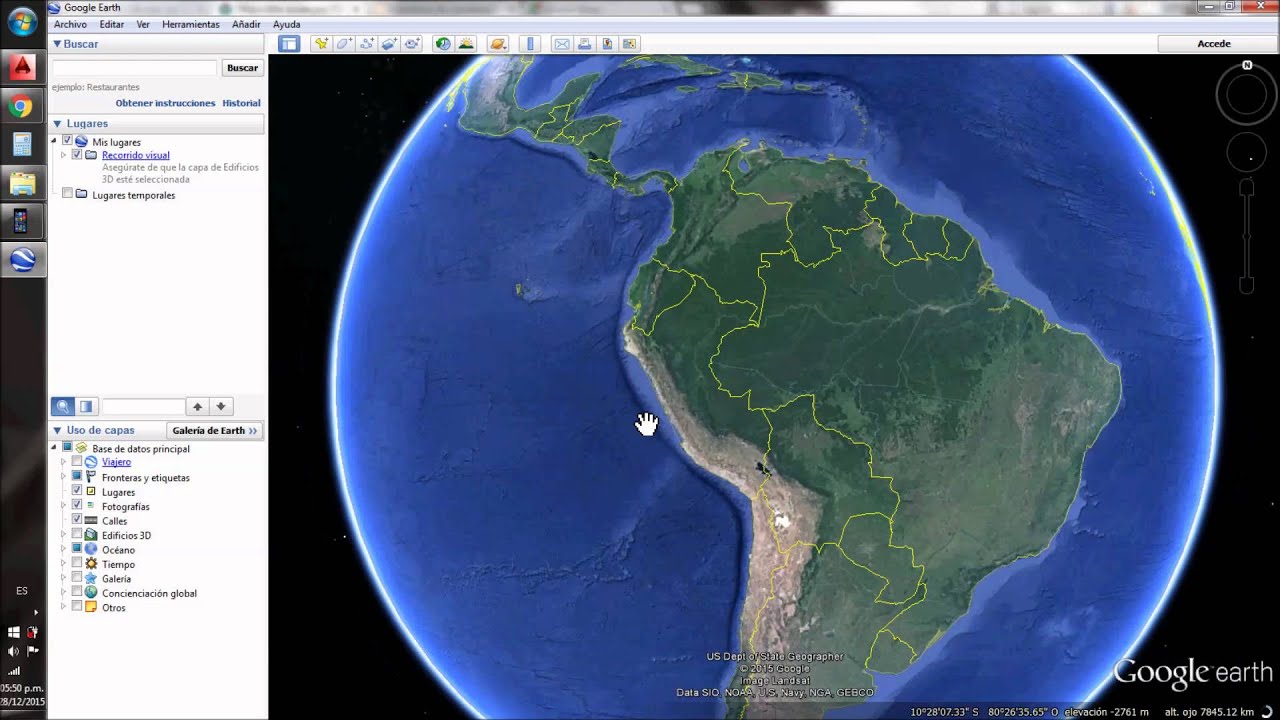The width and height of the screenshot is (1280, 720).
Task: Click the Obtener instrucciones link
Action: (x=165, y=103)
